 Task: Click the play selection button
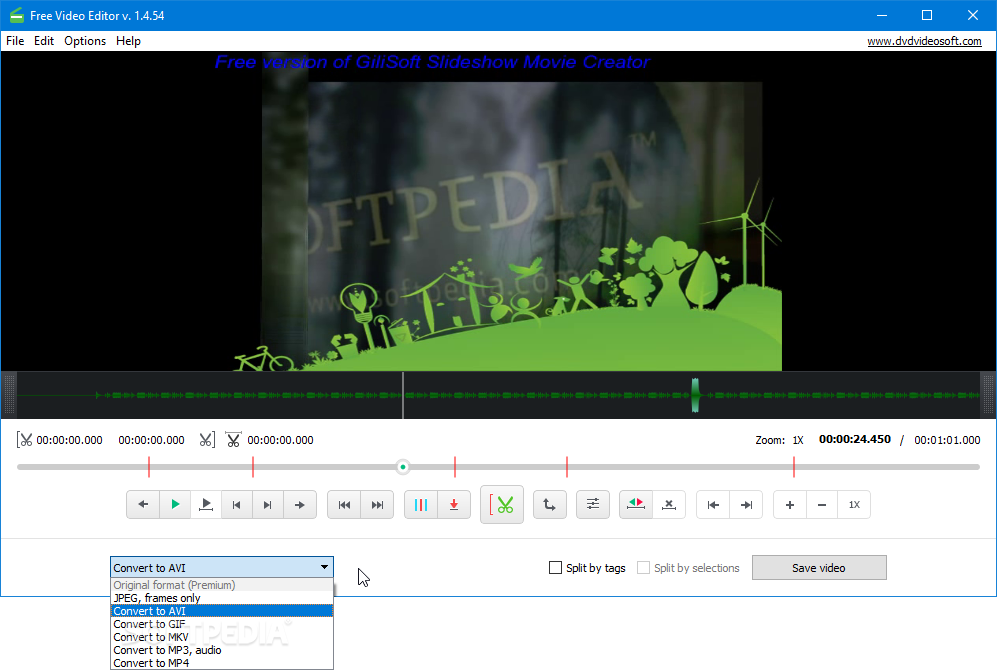coord(206,505)
